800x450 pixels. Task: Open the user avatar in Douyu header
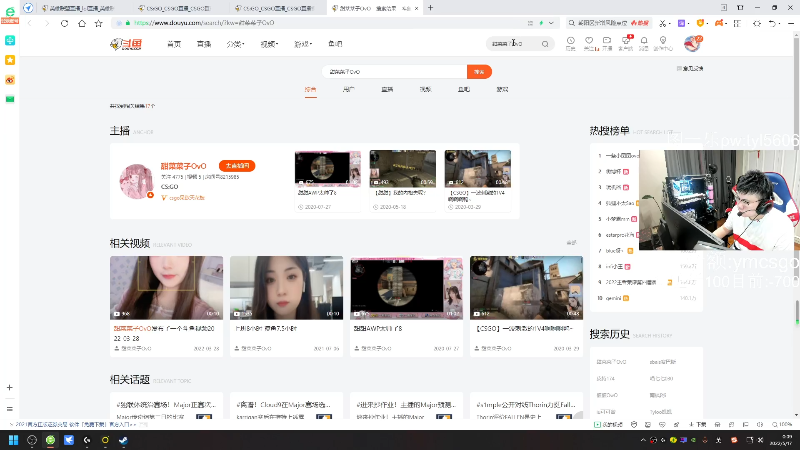692,44
